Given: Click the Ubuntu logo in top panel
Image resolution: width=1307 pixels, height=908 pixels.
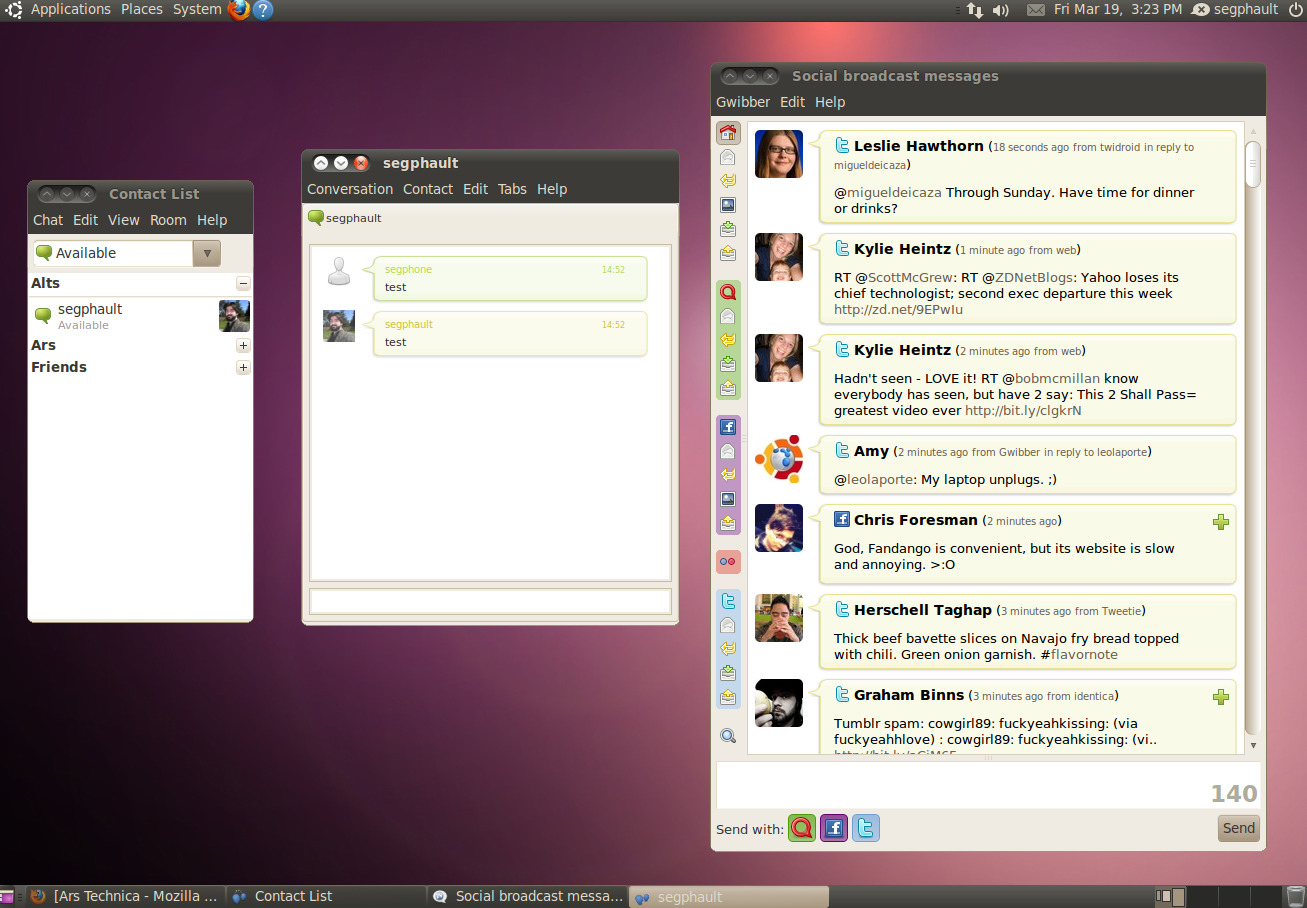Looking at the screenshot, I should click(x=14, y=10).
